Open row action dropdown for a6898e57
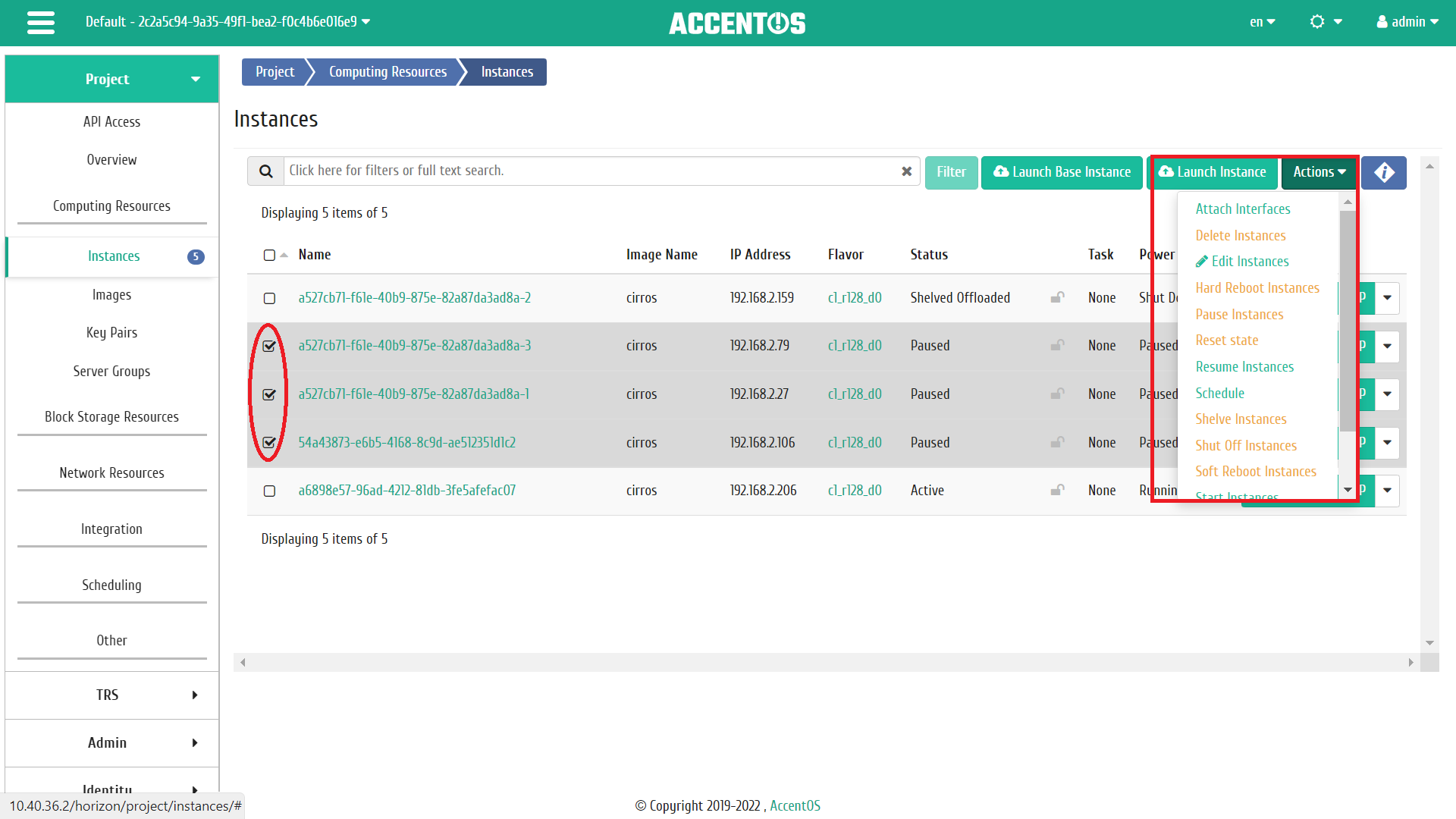Viewport: 1456px width, 819px height. (1387, 490)
